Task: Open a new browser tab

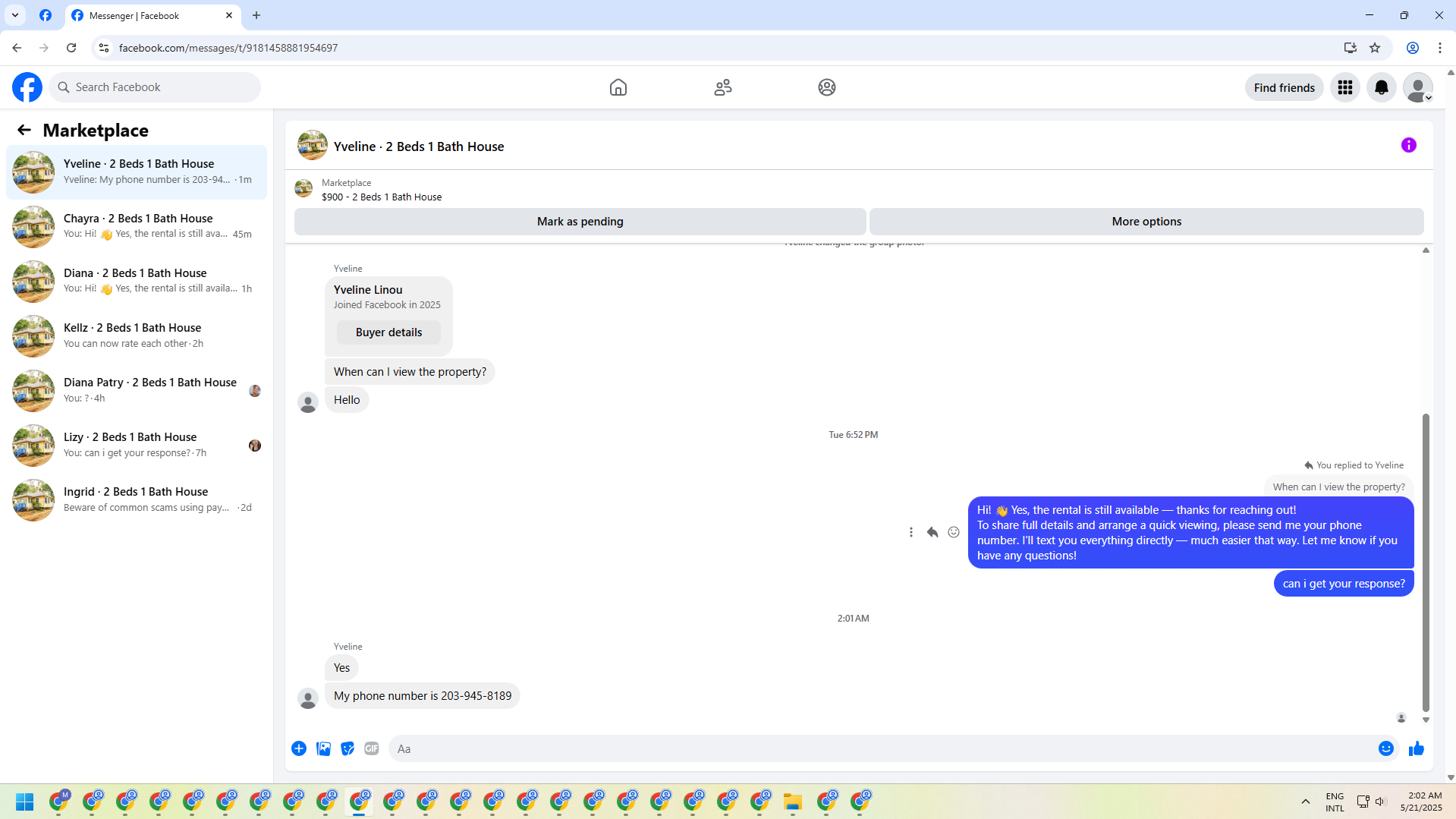Action: coord(256,15)
